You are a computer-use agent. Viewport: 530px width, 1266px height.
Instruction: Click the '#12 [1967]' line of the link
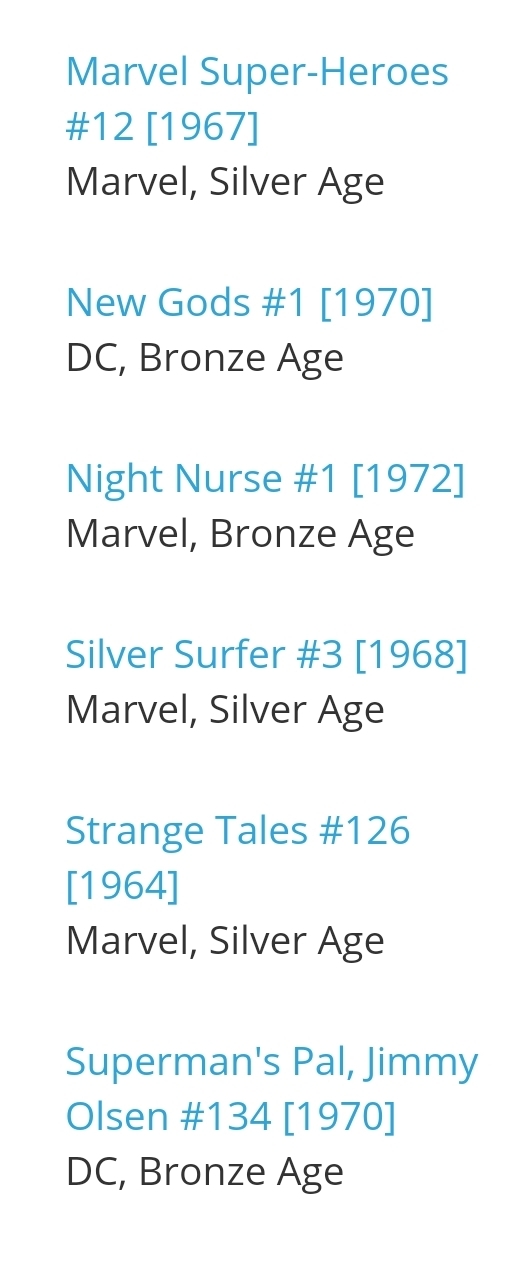[x=162, y=127]
